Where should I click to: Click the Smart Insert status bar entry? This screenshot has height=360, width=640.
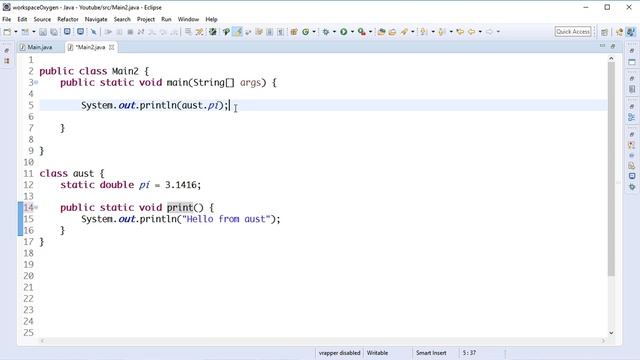point(431,353)
